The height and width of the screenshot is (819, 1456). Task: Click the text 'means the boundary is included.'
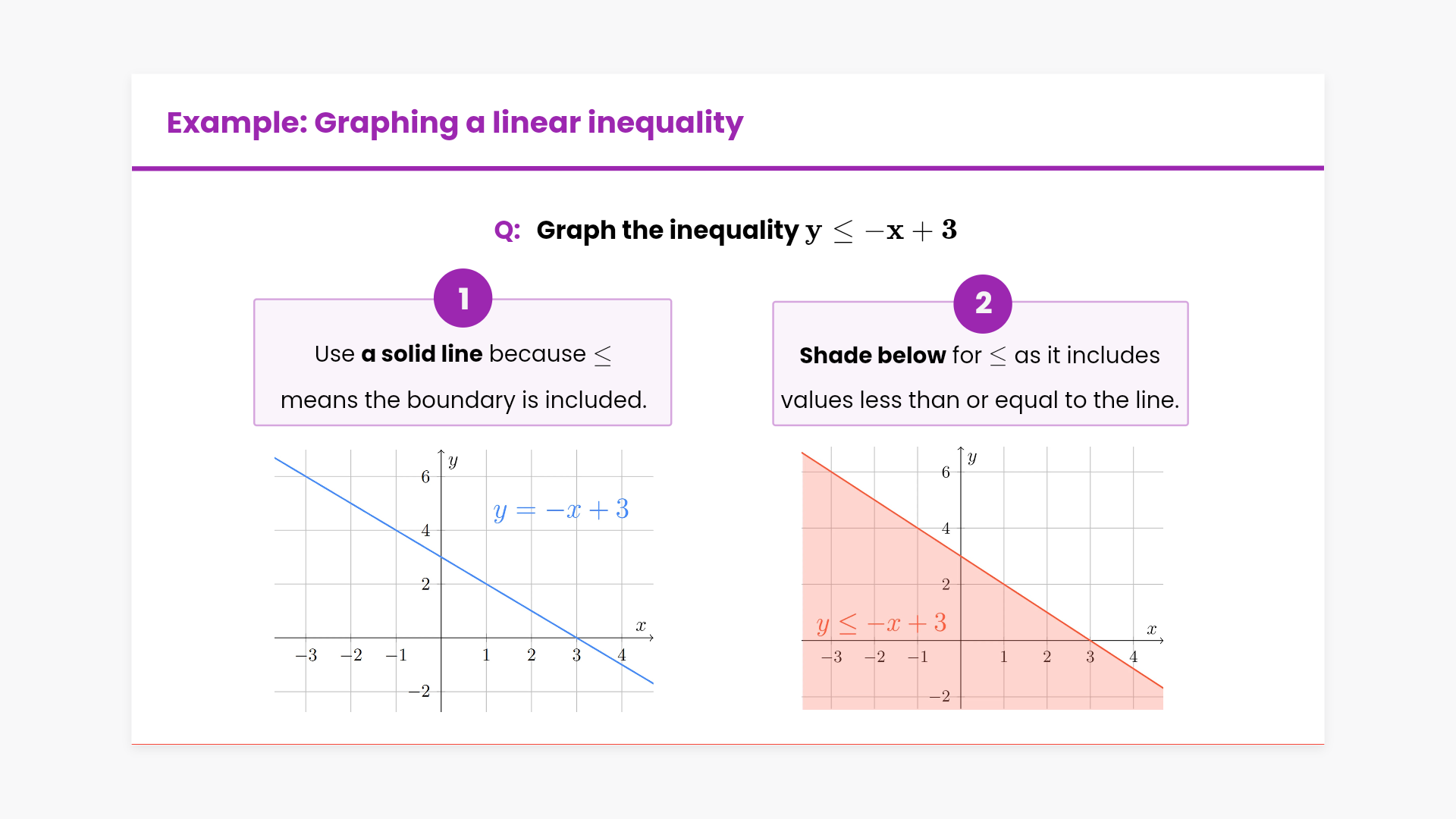coord(463,400)
